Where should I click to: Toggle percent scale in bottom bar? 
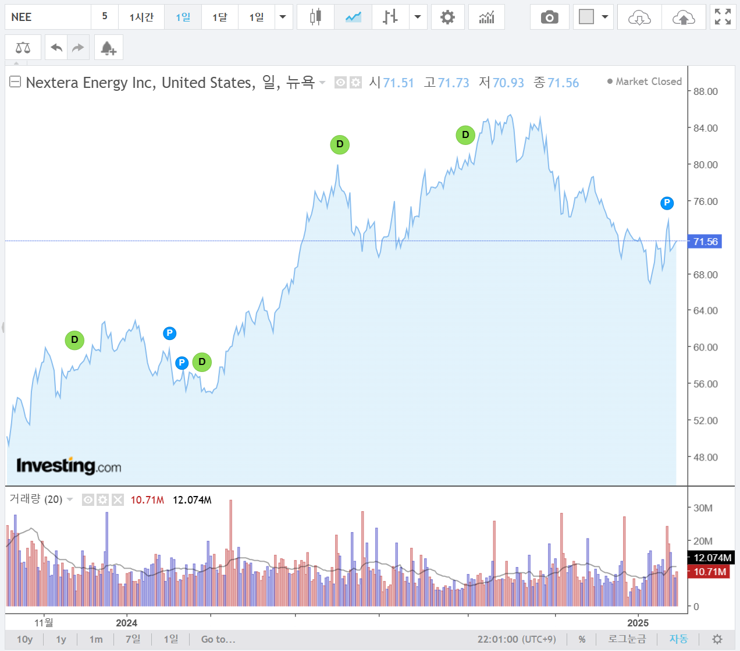tap(581, 639)
